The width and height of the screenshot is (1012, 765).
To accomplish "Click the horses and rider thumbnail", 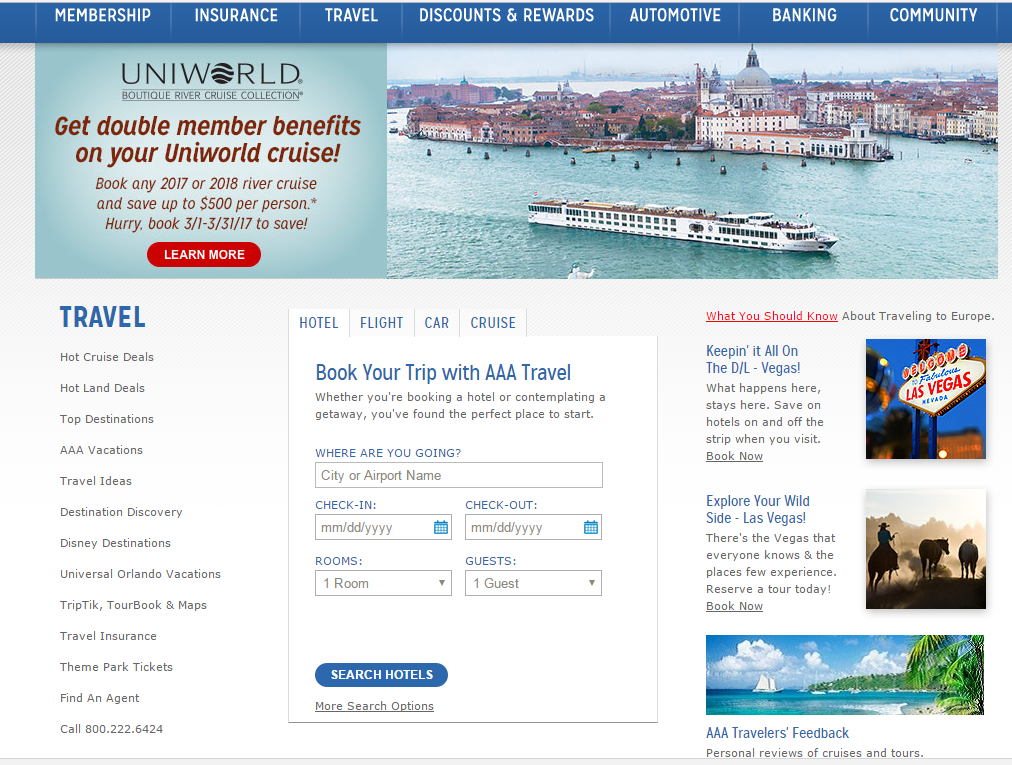I will pyautogui.click(x=926, y=549).
